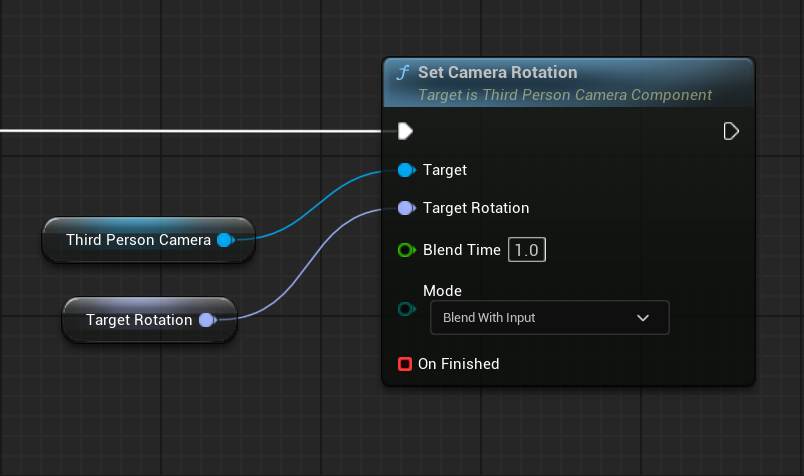This screenshot has height=476, width=804.
Task: Click the function icon on Set Camera Rotation
Action: coord(403,73)
